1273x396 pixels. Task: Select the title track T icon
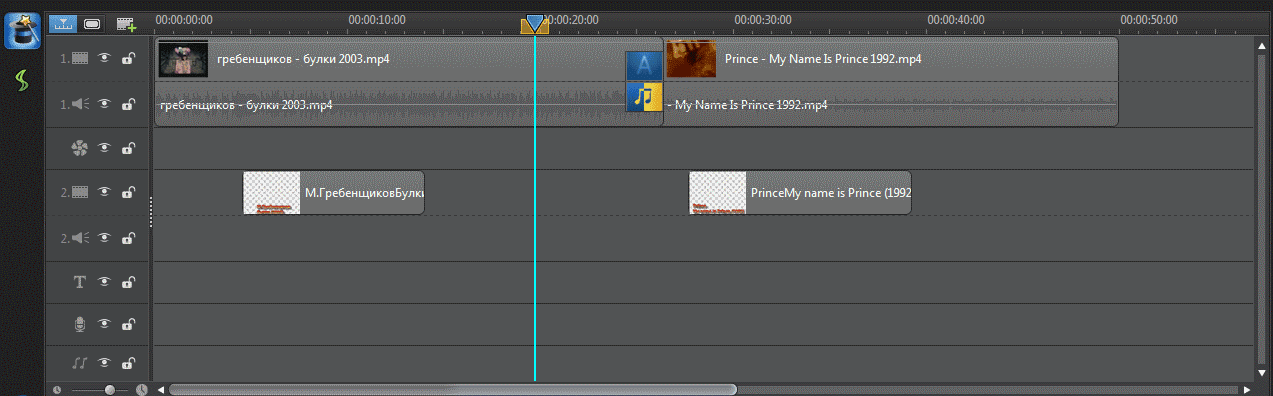(x=80, y=282)
